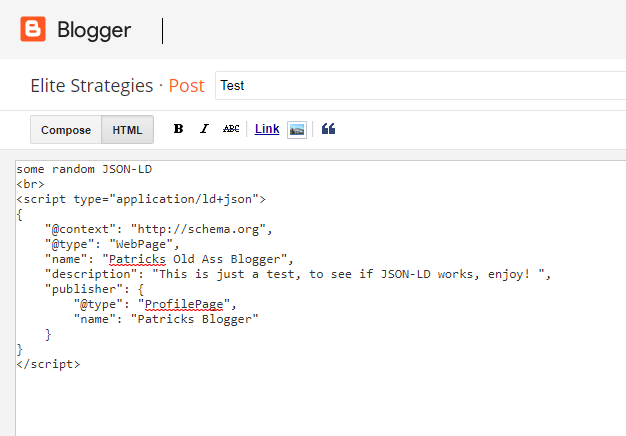The width and height of the screenshot is (626, 436).
Task: Click the line 'some random JSON-LD'
Action: point(84,169)
